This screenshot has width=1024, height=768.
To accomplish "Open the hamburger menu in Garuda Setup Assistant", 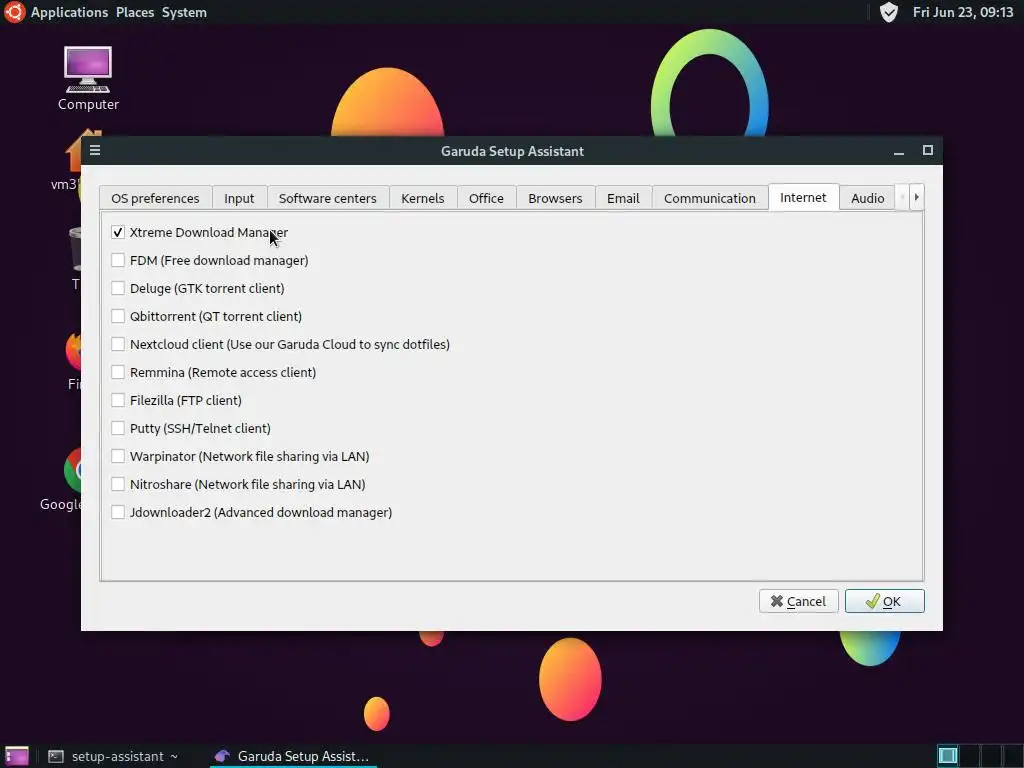I will (x=95, y=150).
